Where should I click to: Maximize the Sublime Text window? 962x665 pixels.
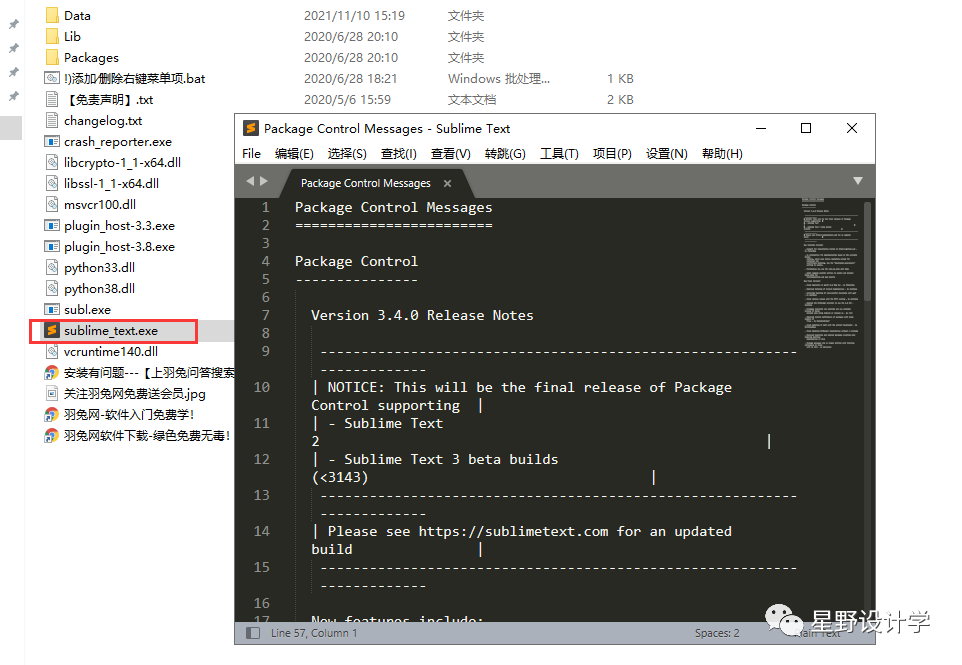click(806, 128)
